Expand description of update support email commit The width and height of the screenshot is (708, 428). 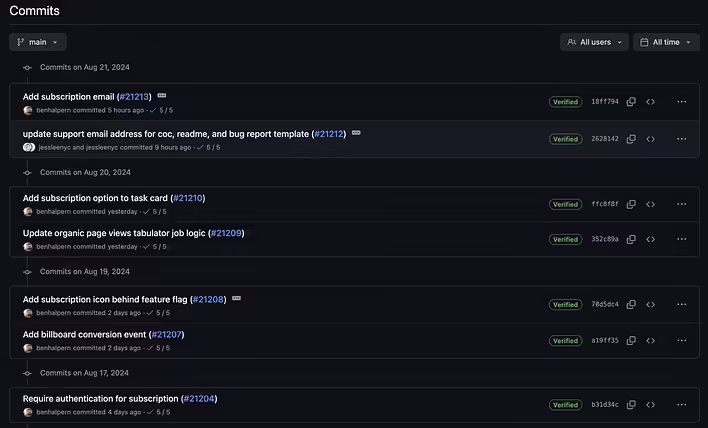click(356, 133)
